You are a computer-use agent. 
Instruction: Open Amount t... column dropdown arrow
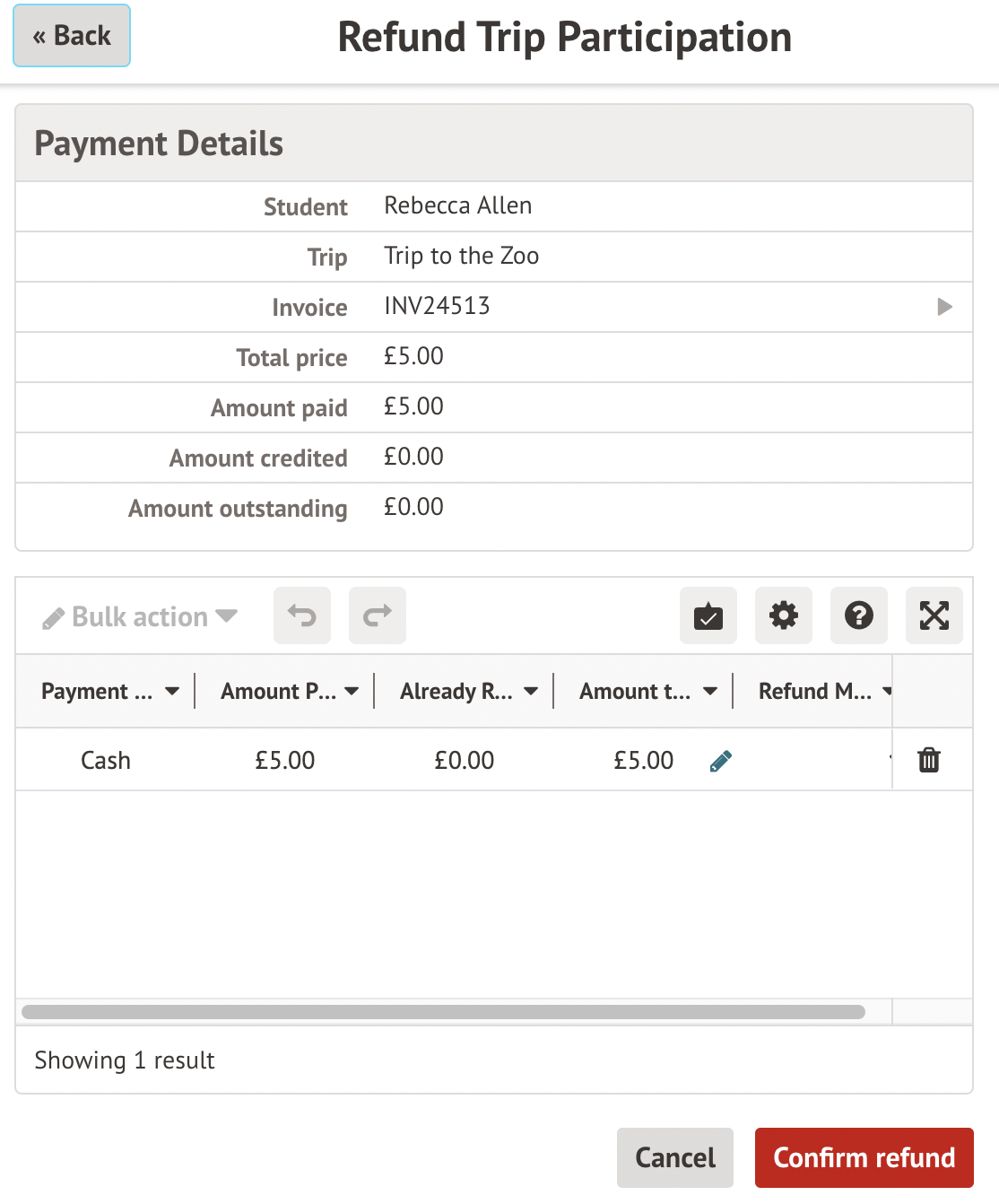[710, 692]
